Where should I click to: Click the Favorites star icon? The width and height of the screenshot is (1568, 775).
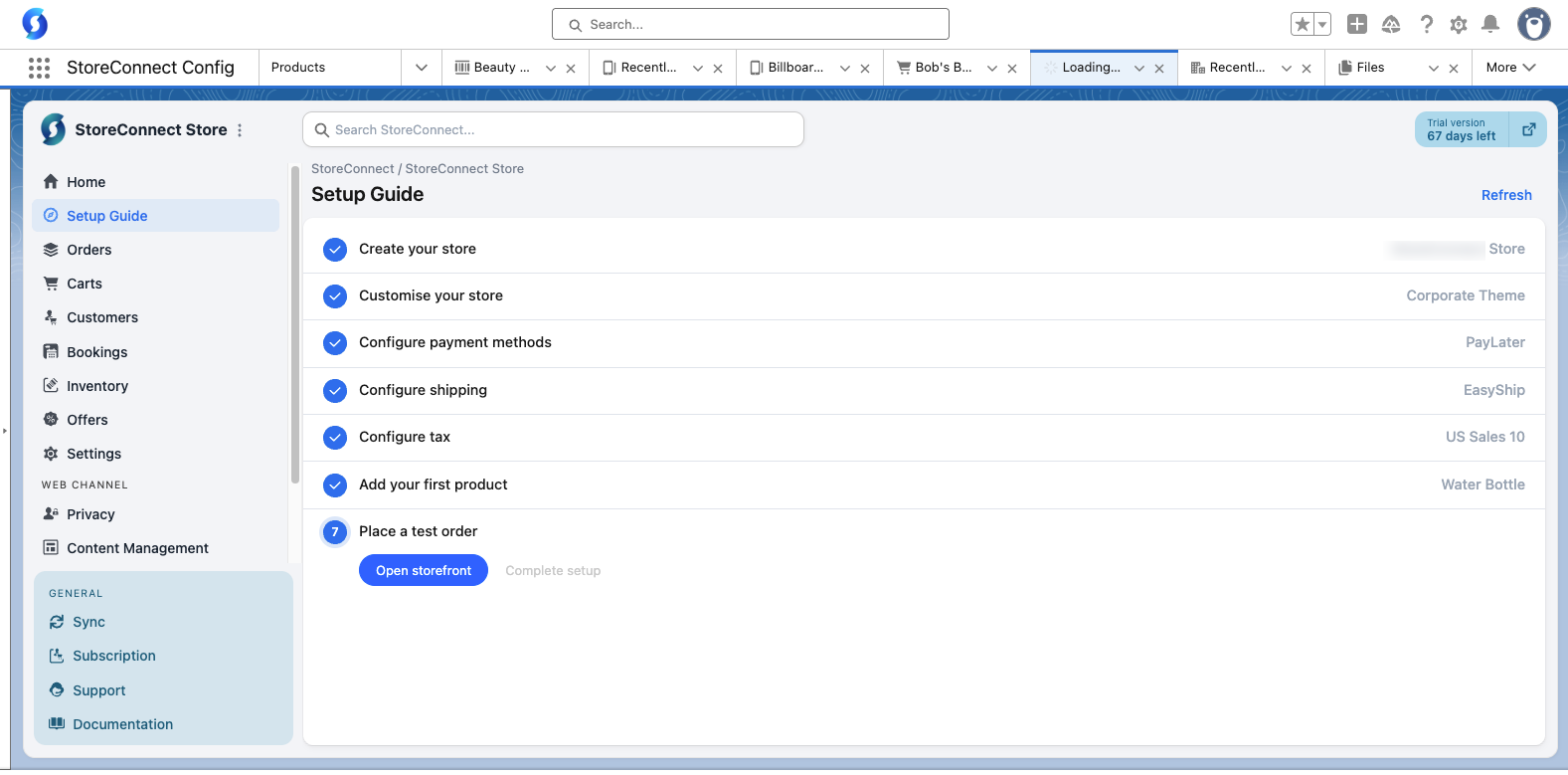(x=1303, y=25)
